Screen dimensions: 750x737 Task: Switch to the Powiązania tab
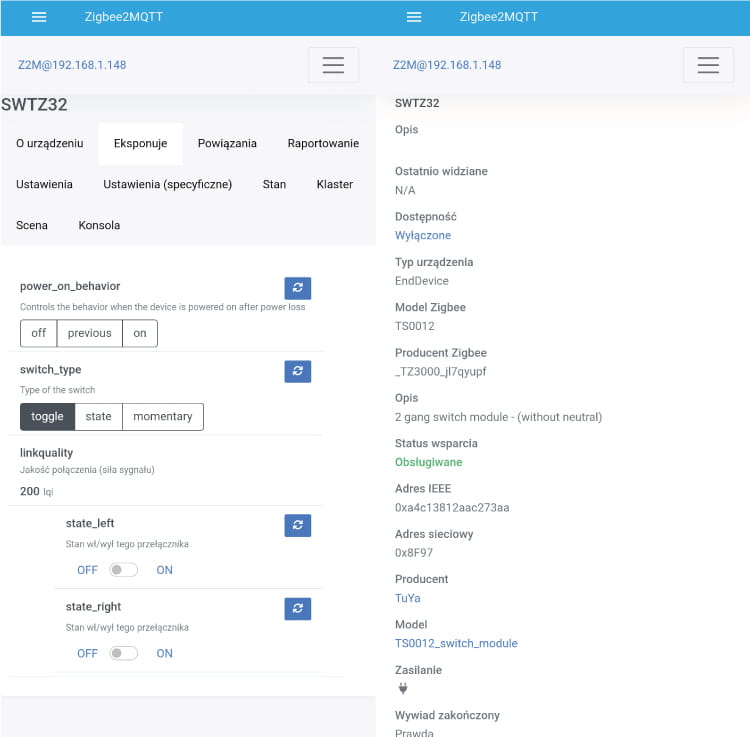227,143
